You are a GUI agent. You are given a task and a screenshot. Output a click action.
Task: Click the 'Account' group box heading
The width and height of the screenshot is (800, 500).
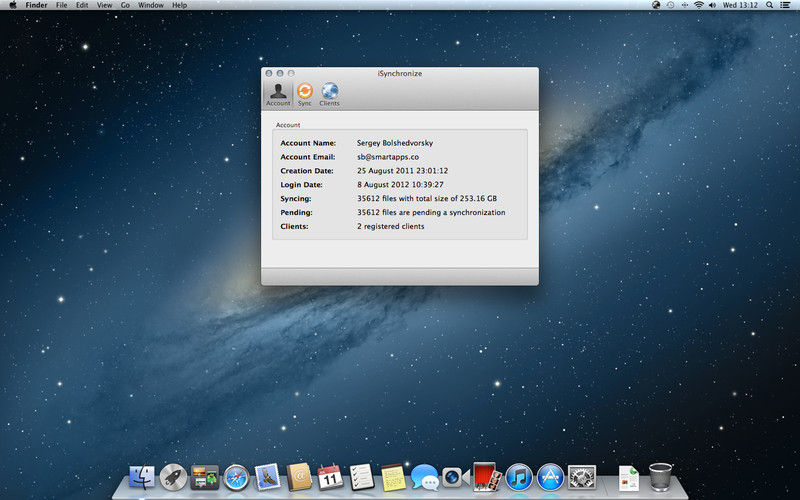(288, 124)
